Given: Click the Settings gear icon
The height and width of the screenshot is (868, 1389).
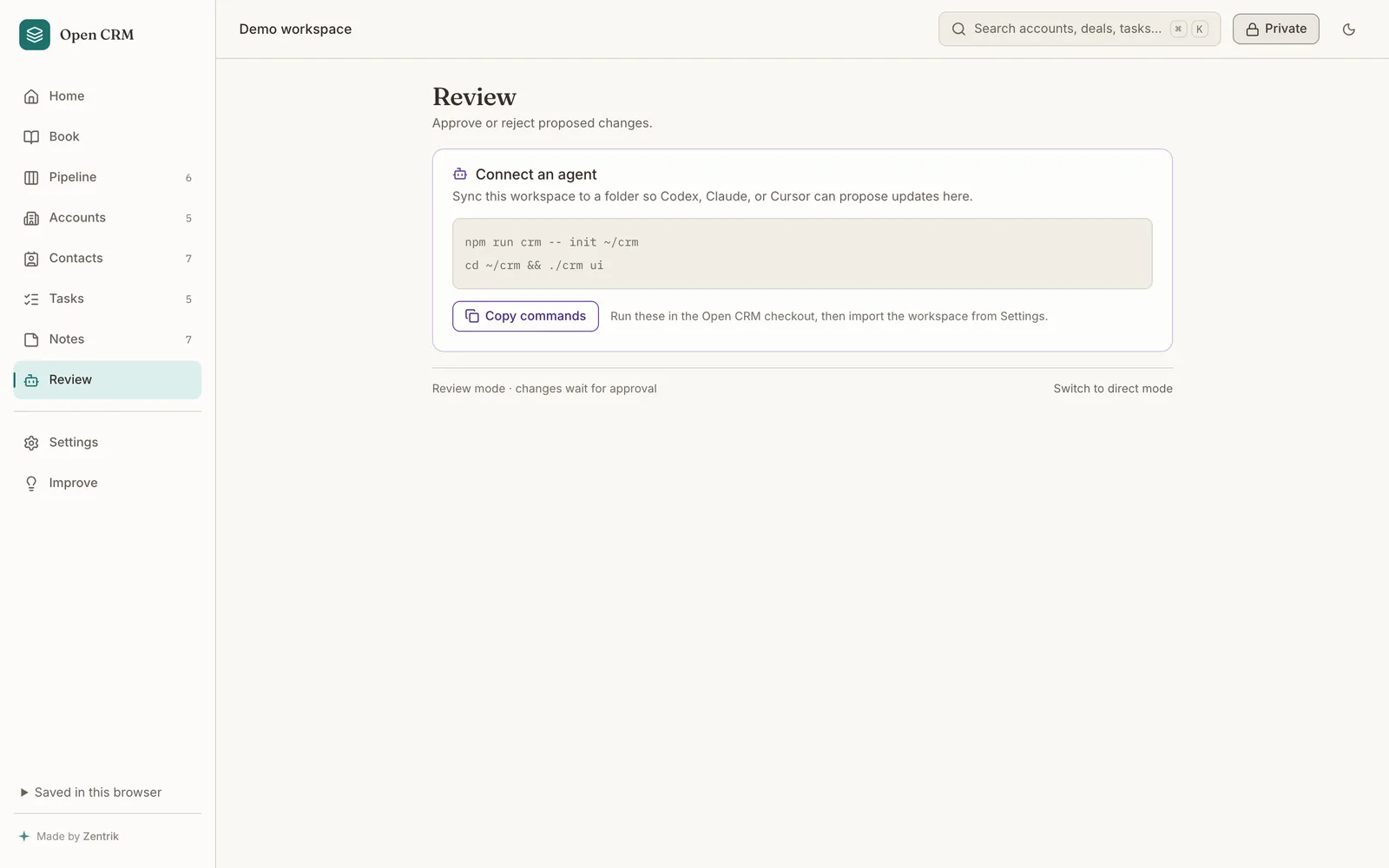Looking at the screenshot, I should pyautogui.click(x=31, y=443).
